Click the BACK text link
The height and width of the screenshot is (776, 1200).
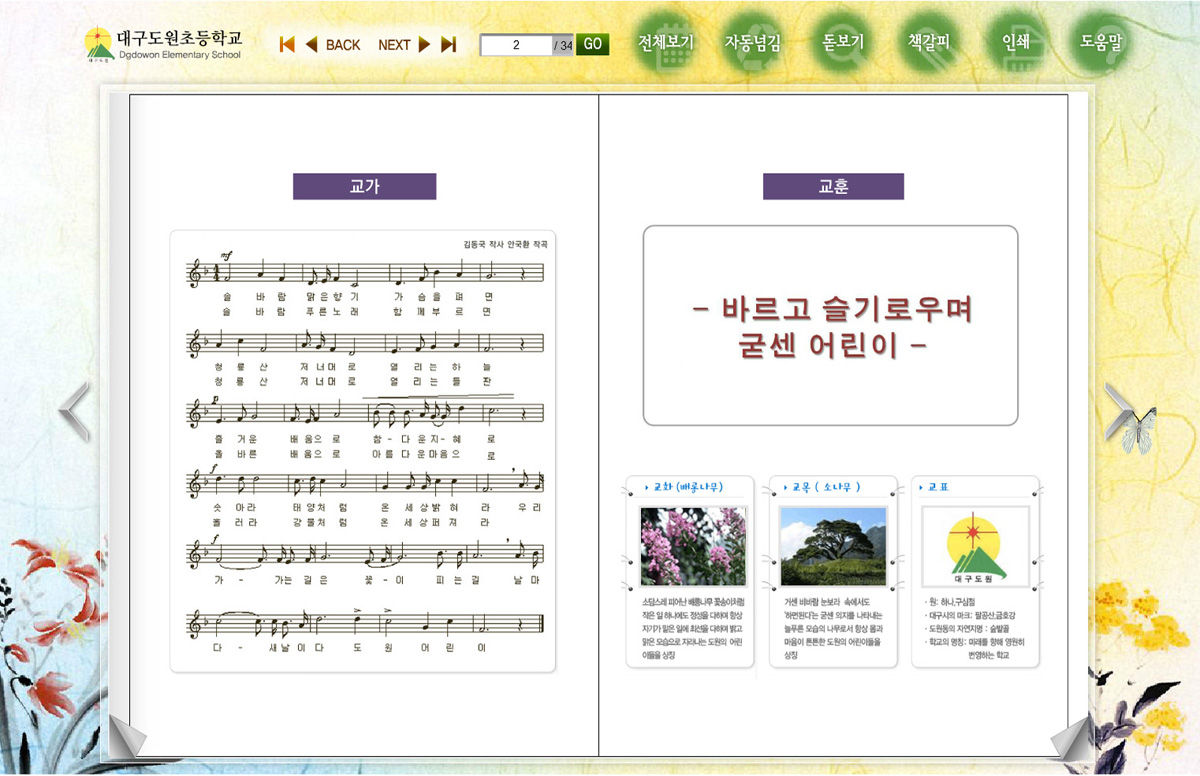click(343, 45)
